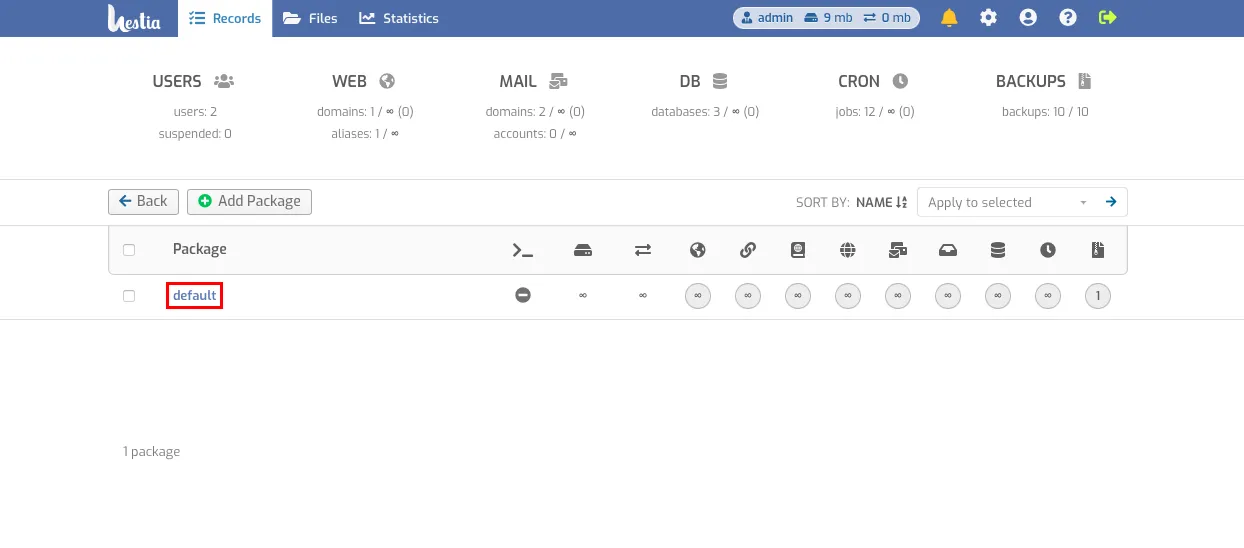
Task: Click the Package column header
Action: 200,249
